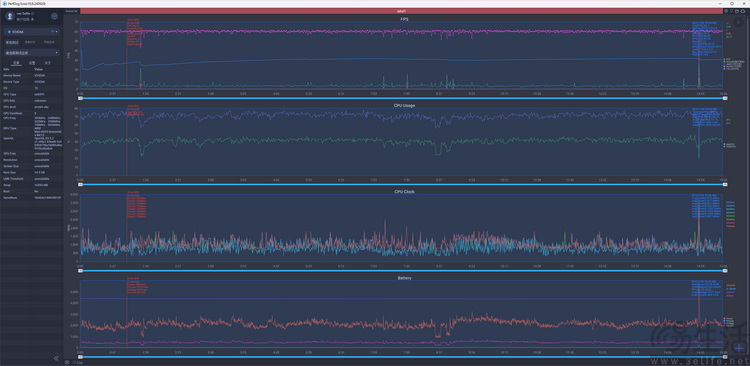Click the Root row in info table
The width and height of the screenshot is (750, 366).
point(32,191)
